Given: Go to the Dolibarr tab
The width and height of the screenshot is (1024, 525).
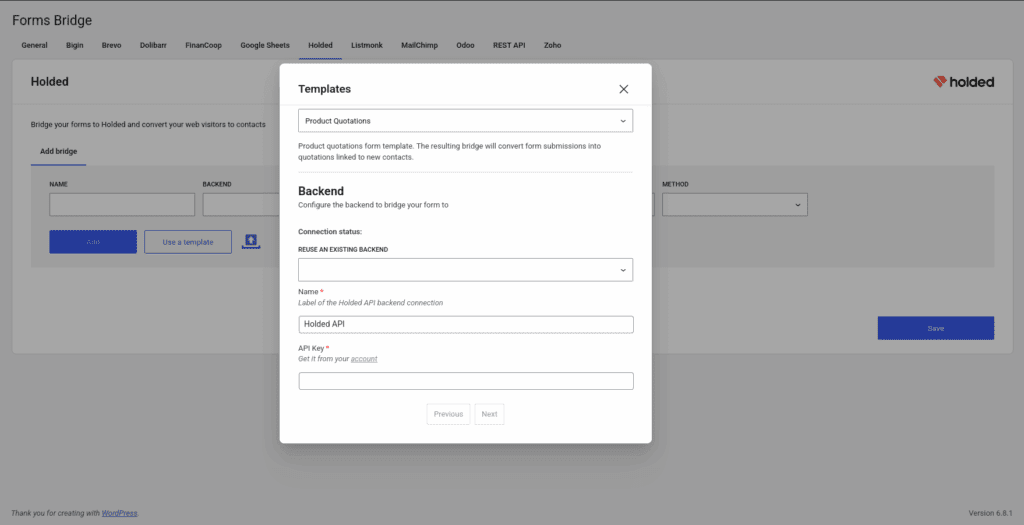Looking at the screenshot, I should pos(153,45).
